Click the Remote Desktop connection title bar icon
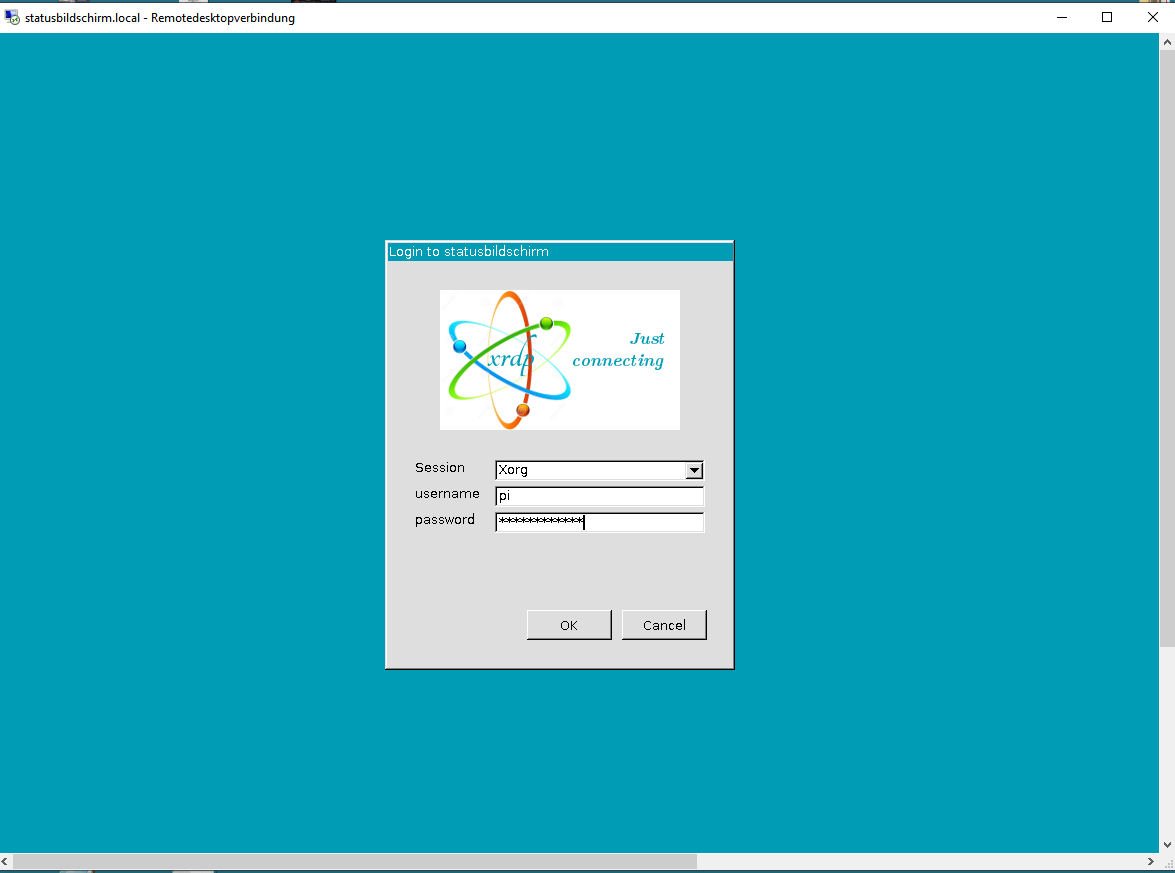1175x873 pixels. tap(12, 17)
